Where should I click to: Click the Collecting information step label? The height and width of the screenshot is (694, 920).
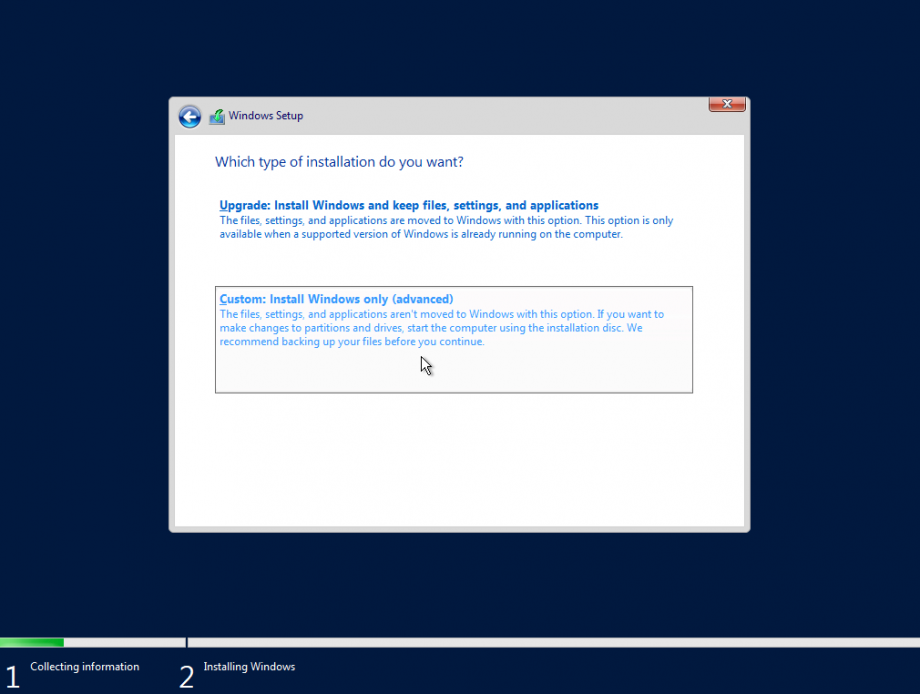[x=84, y=667]
